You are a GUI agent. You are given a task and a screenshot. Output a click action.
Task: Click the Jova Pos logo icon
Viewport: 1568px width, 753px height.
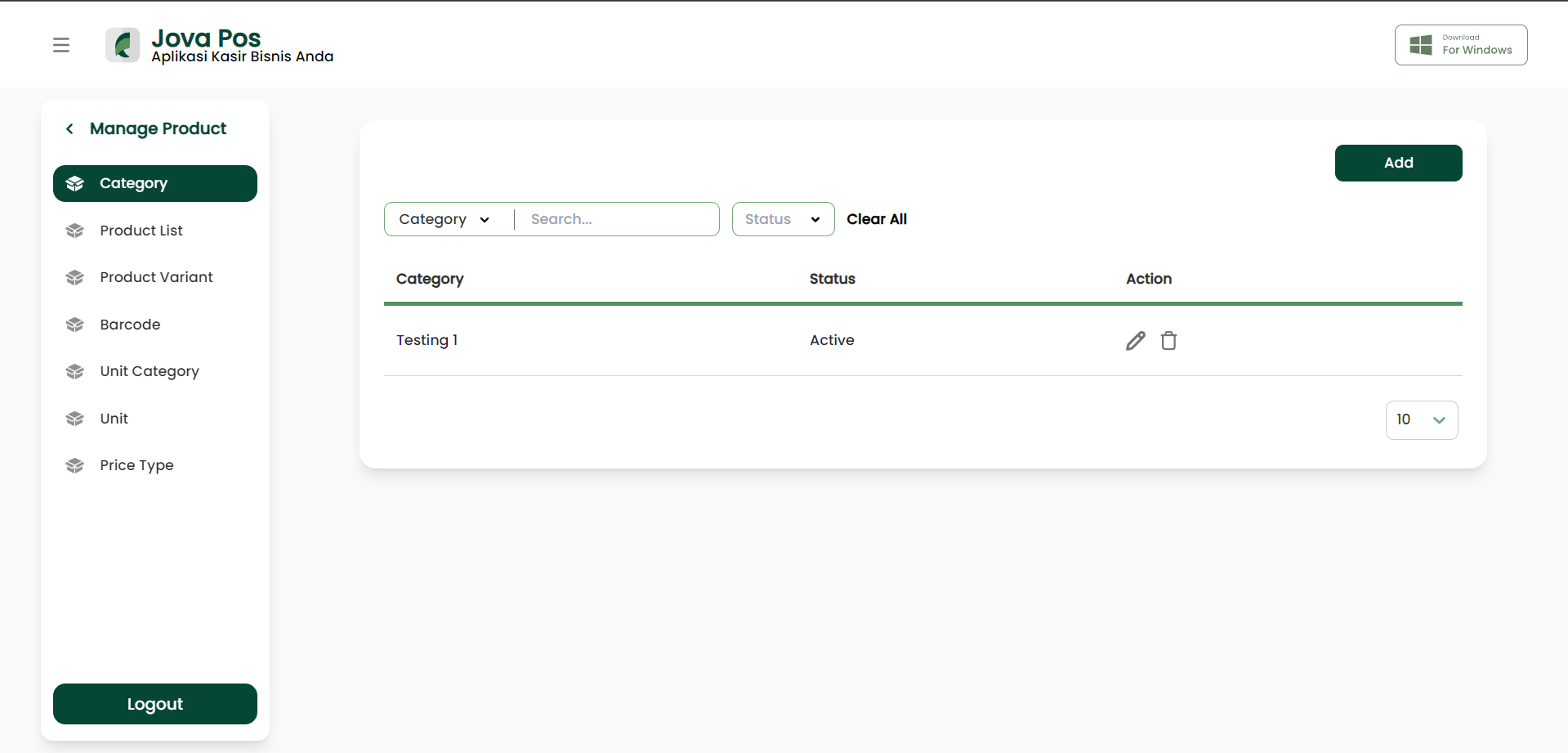click(123, 45)
